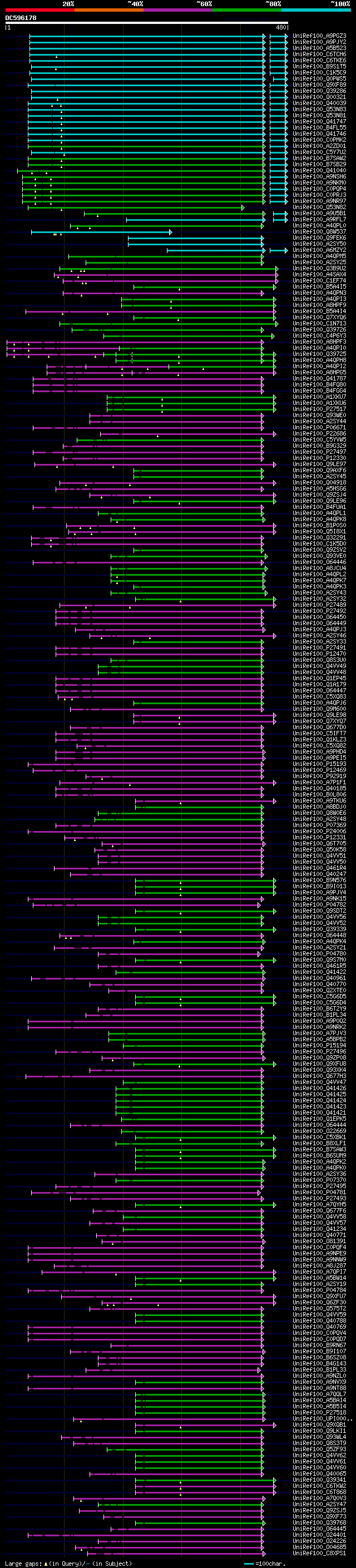Viewport: 356px width, 1568px height.
Task: Select the UniRef100_Q9LE97 label
Action: [319, 464]
